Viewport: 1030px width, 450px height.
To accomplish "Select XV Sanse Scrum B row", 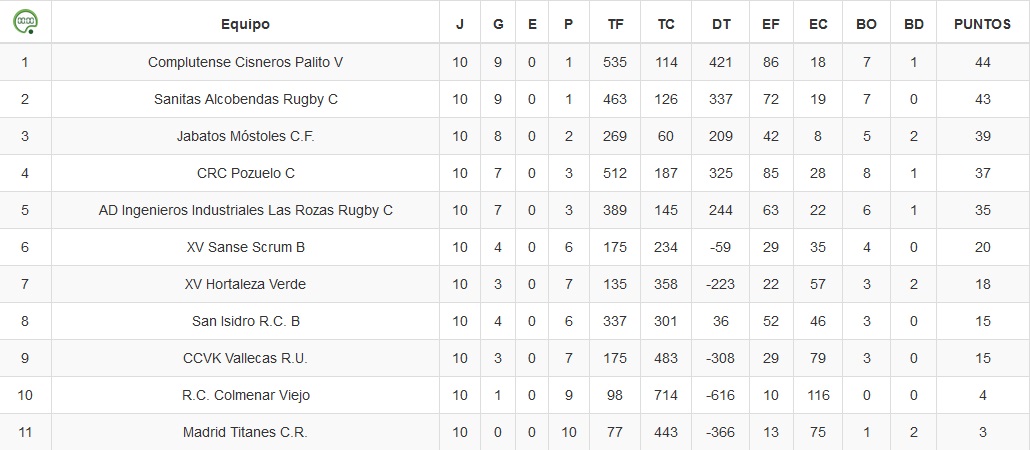I will [515, 247].
